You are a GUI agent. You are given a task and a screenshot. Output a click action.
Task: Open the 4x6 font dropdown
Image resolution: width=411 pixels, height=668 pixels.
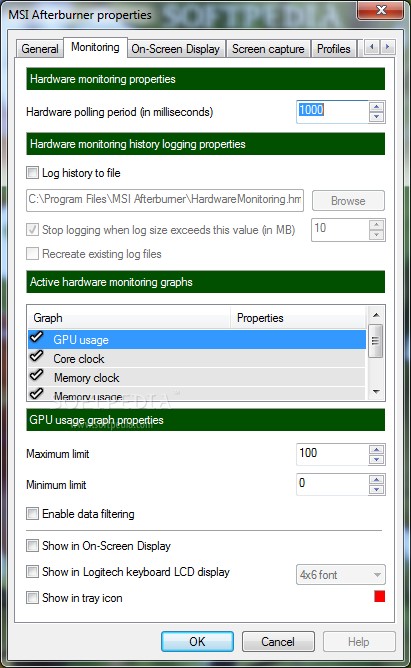[341, 575]
